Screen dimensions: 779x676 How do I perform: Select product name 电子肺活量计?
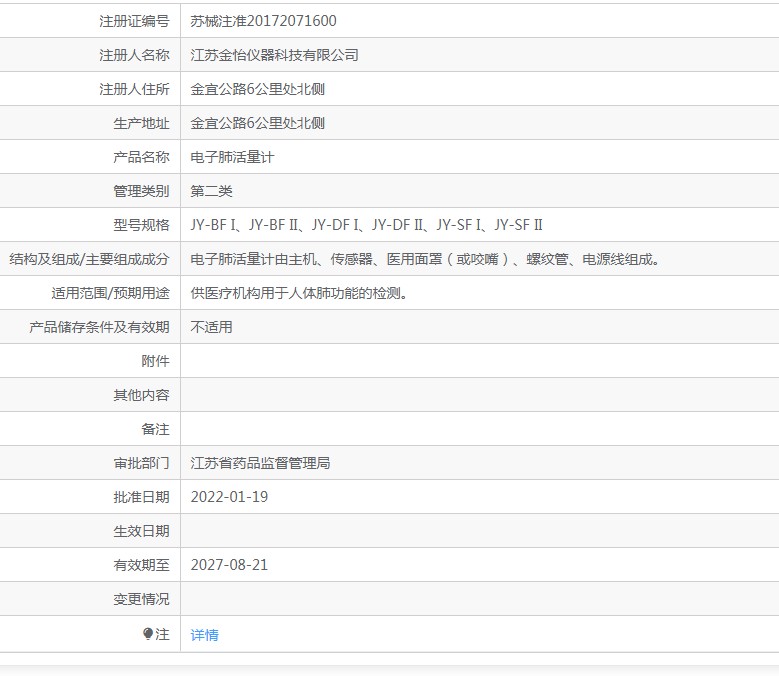pyautogui.click(x=232, y=157)
